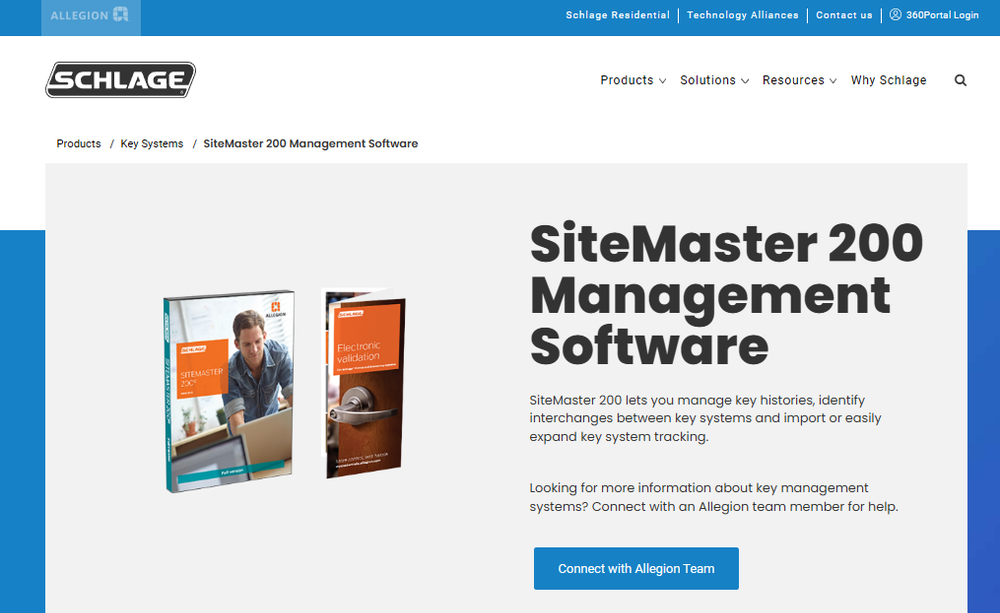
Task: Click Products breadcrumb link
Action: [x=78, y=144]
